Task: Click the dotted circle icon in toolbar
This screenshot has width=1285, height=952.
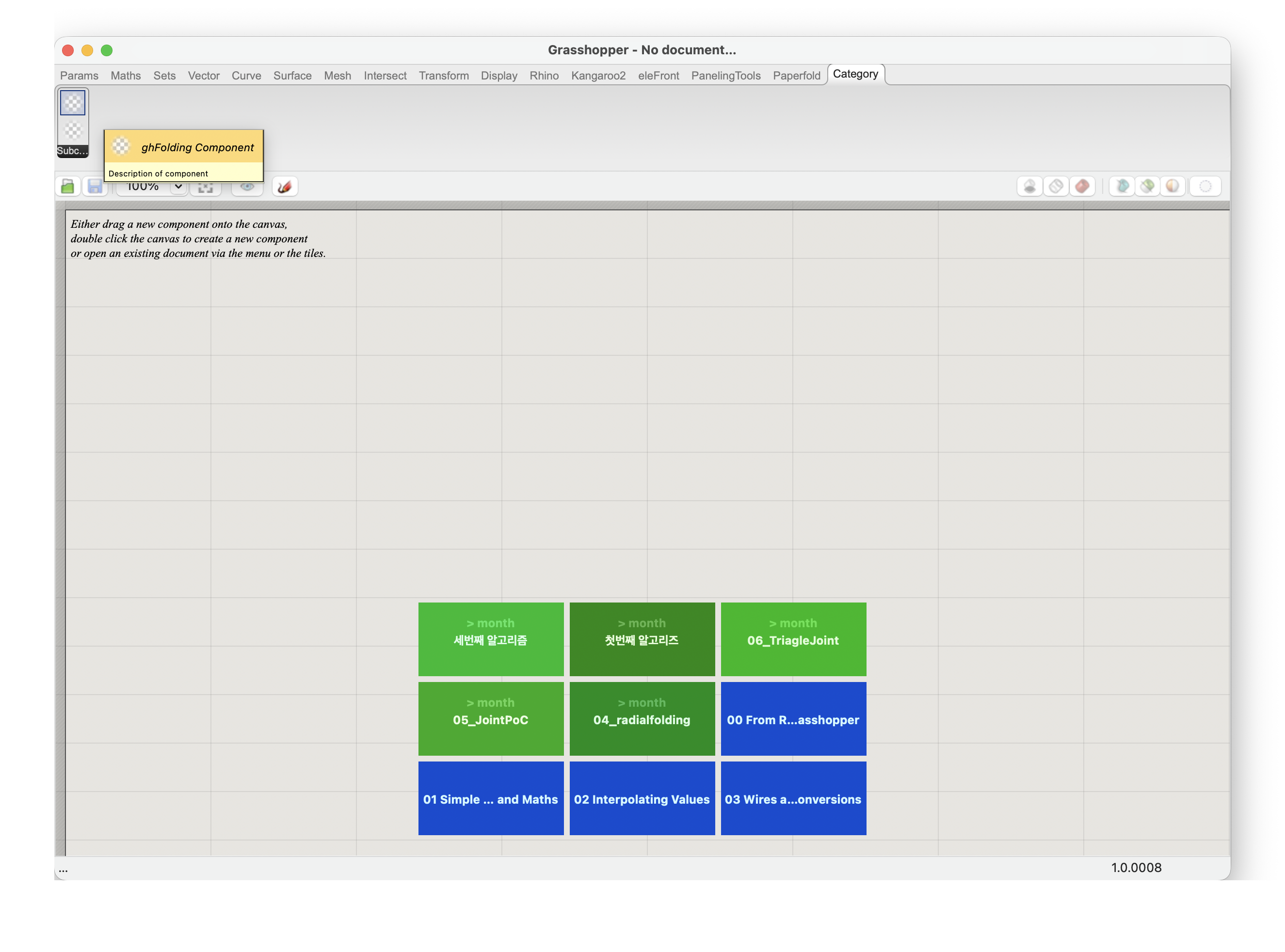Action: point(1205,187)
